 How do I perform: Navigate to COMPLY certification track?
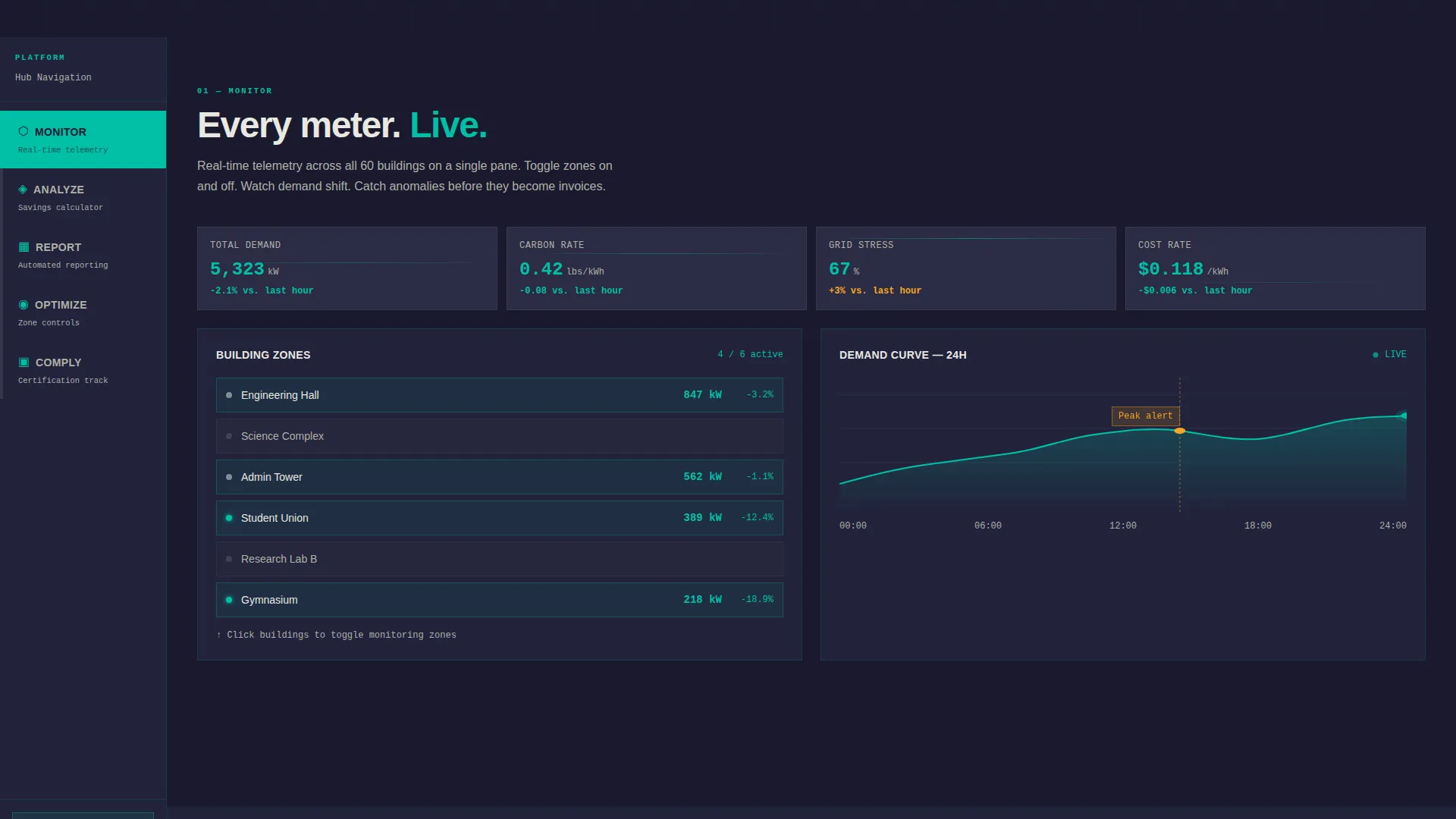pos(83,370)
